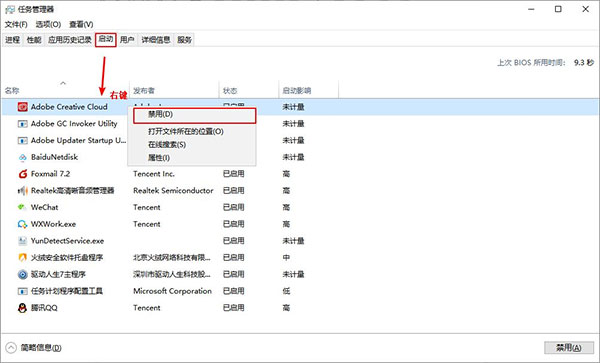
Task: Click the 火绒安全软件托盘程序 icon
Action: point(23,257)
